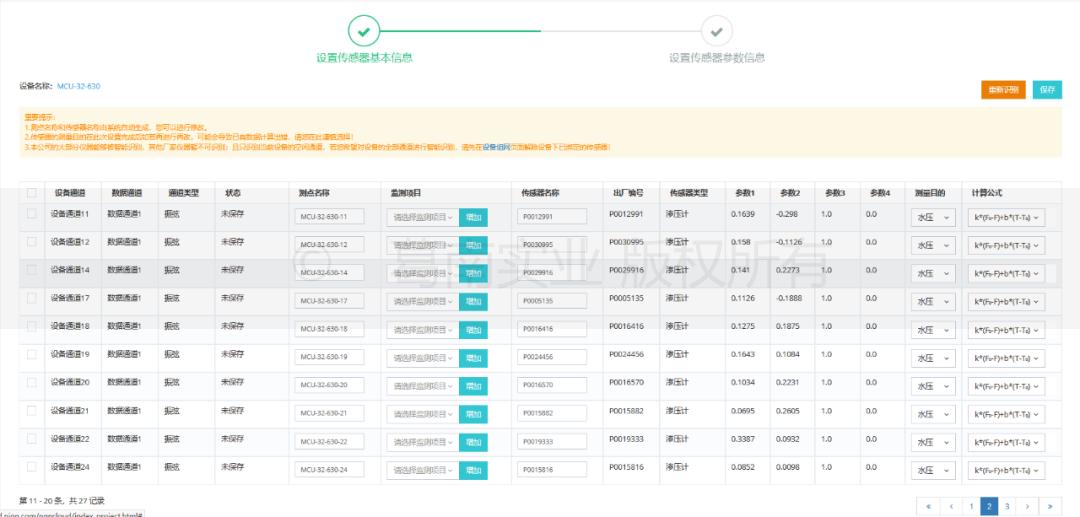Viewport: 1080px width, 517px height.
Task: Click the 测点名称 field MCU-32-630-11
Action: pos(329,217)
